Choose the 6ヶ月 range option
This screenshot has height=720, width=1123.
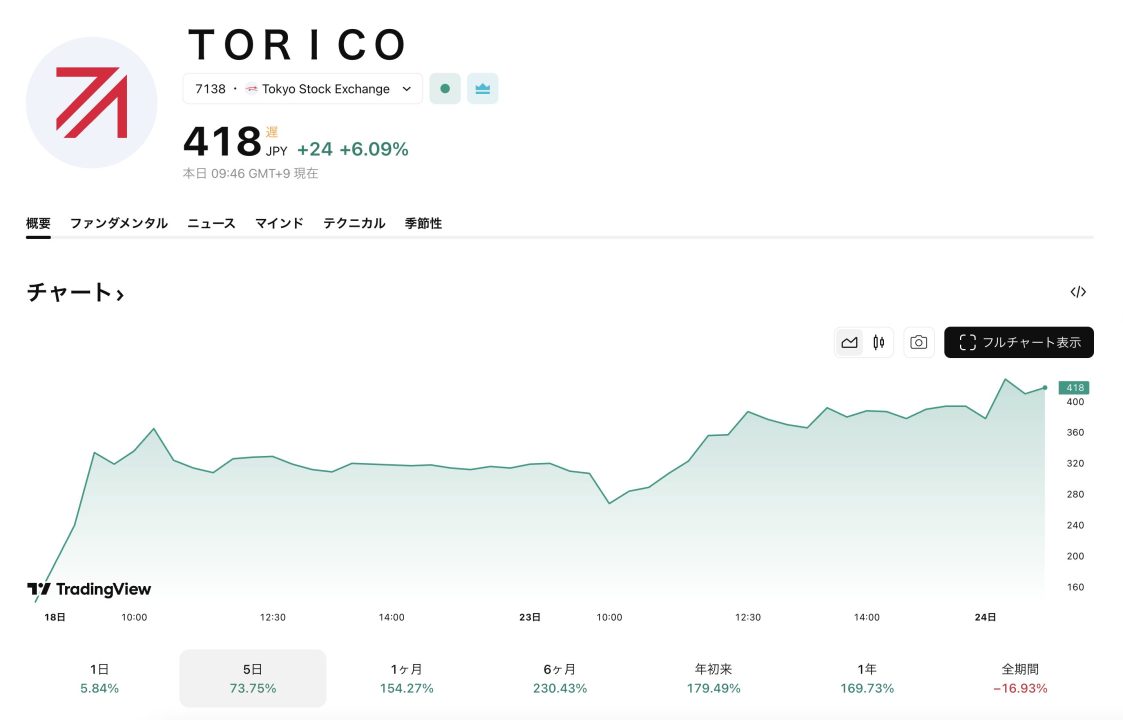coord(559,678)
